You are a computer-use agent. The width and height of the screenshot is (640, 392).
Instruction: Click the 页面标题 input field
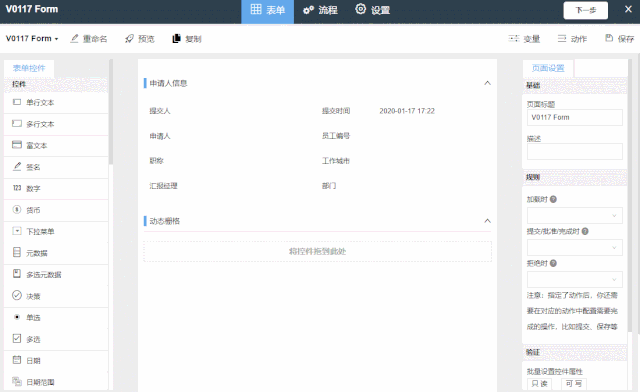pos(575,118)
